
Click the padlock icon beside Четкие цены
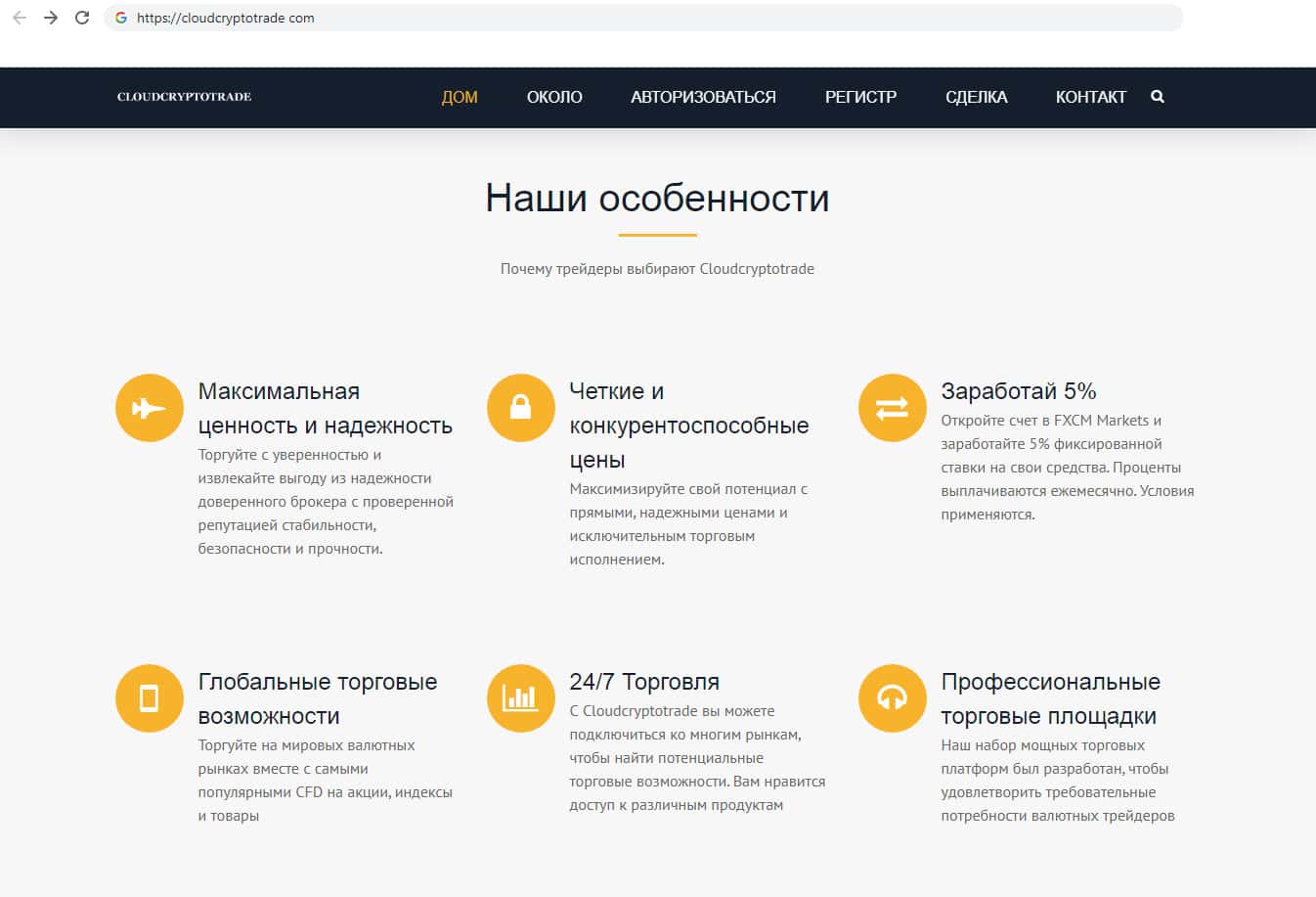click(x=520, y=408)
